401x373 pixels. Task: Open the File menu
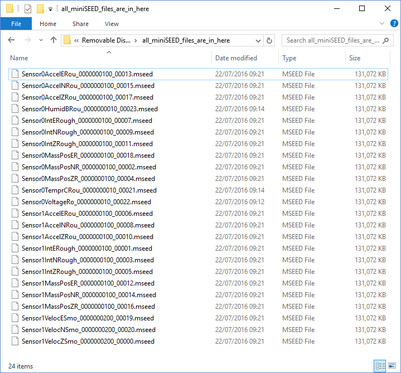(16, 24)
